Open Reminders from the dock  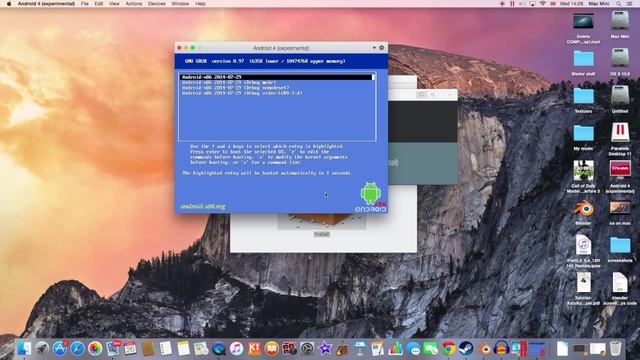point(166,349)
